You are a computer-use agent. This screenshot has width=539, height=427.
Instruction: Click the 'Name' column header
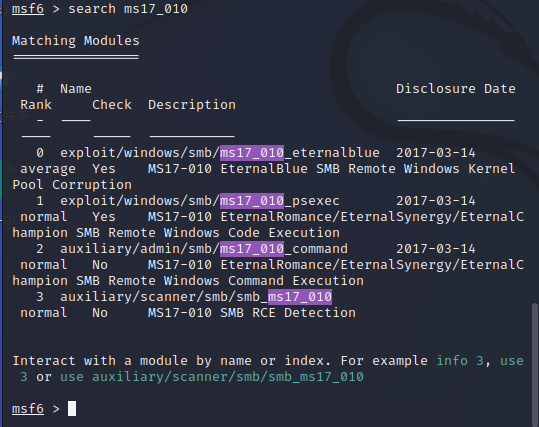[76, 89]
